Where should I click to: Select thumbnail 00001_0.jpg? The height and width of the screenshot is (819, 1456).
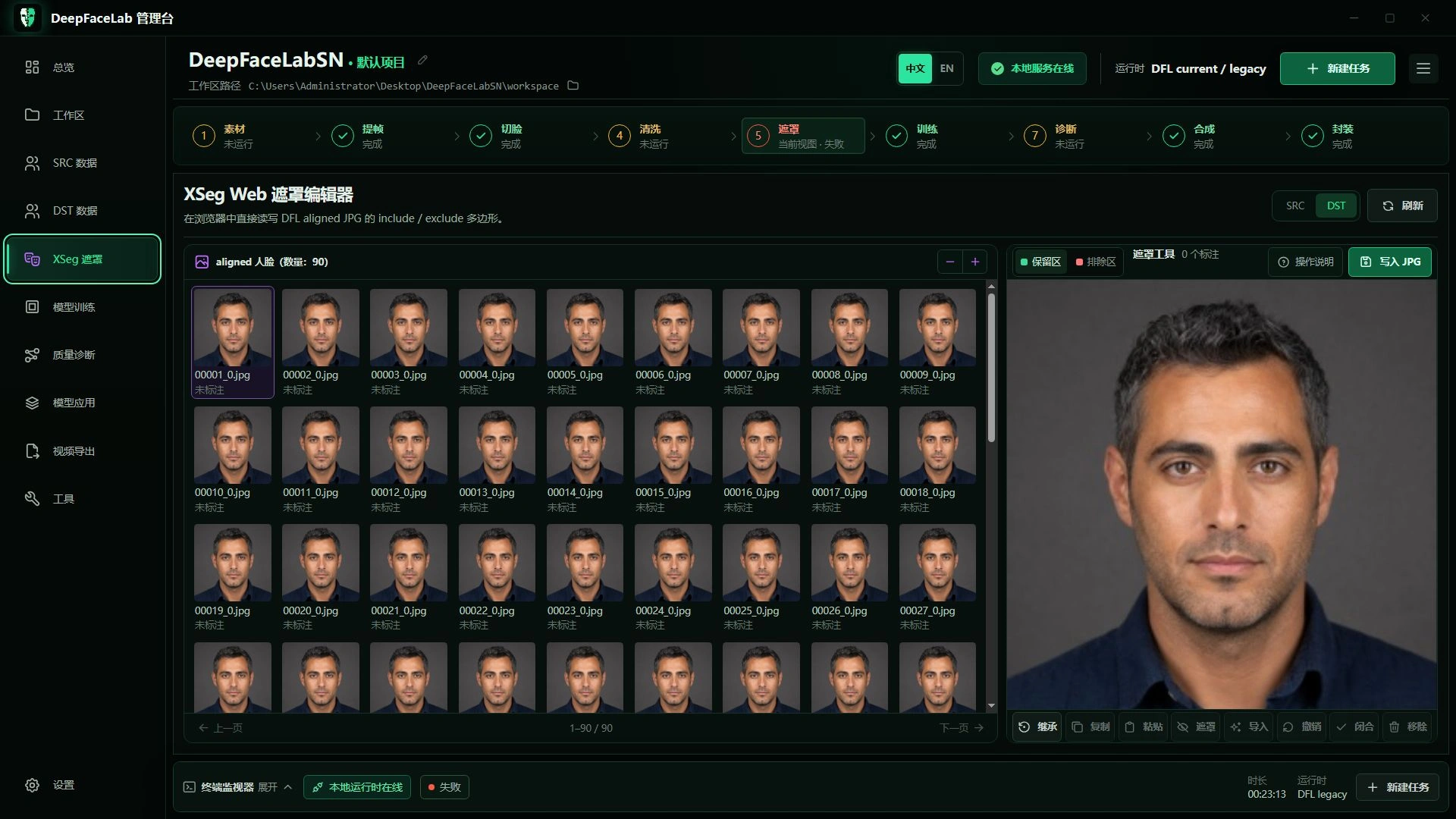(233, 342)
